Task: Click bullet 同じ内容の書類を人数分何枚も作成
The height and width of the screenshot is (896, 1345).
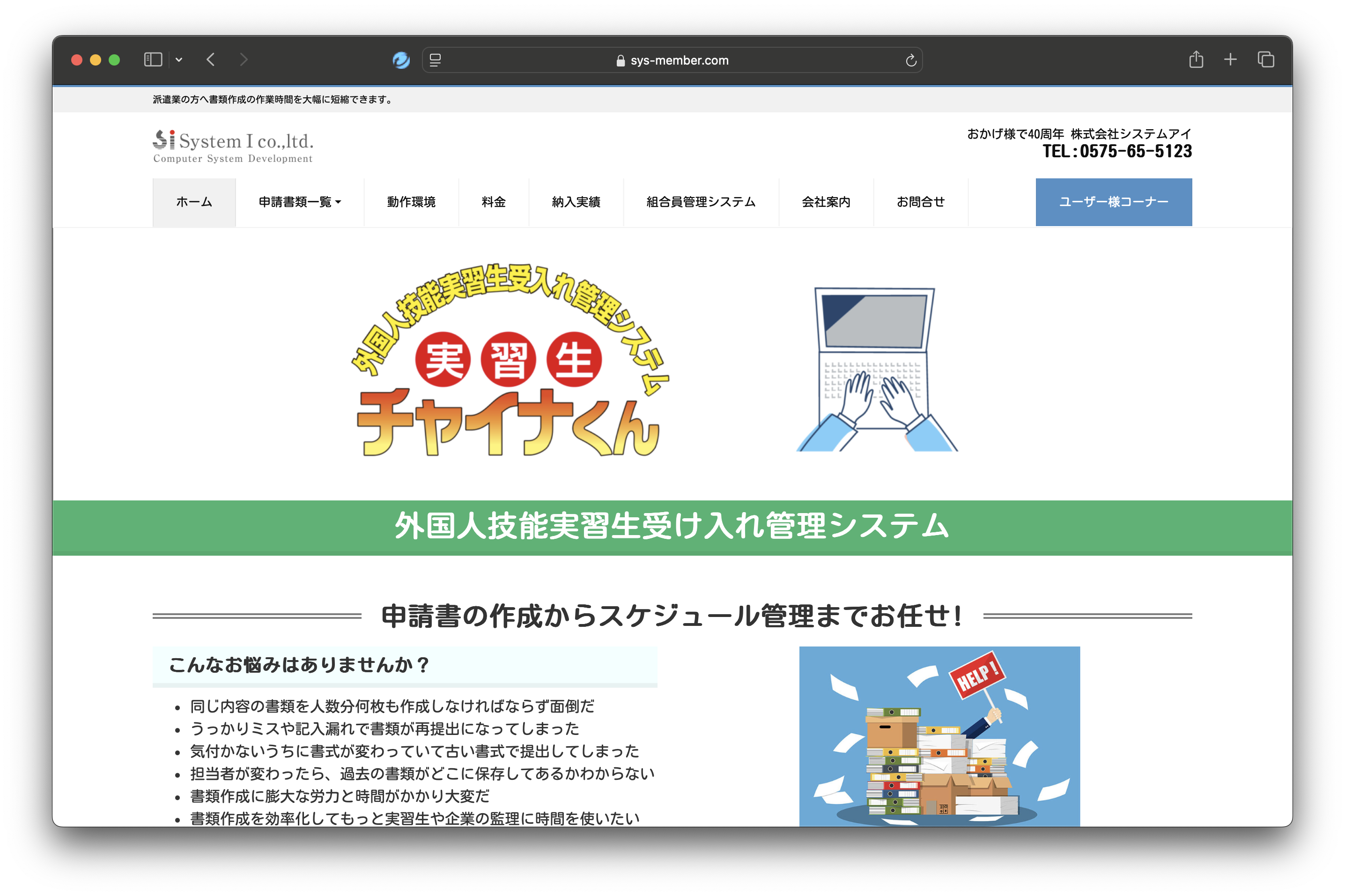Action: click(x=392, y=706)
